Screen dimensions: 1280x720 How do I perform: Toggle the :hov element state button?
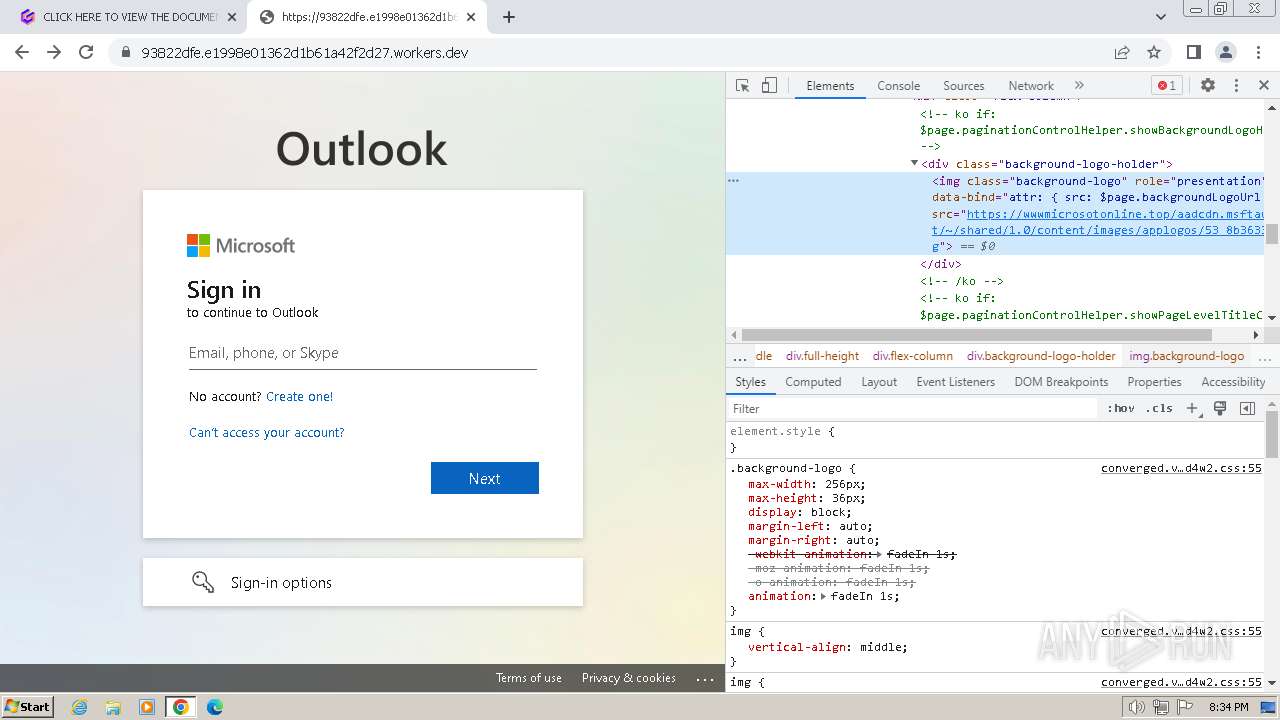coord(1121,408)
